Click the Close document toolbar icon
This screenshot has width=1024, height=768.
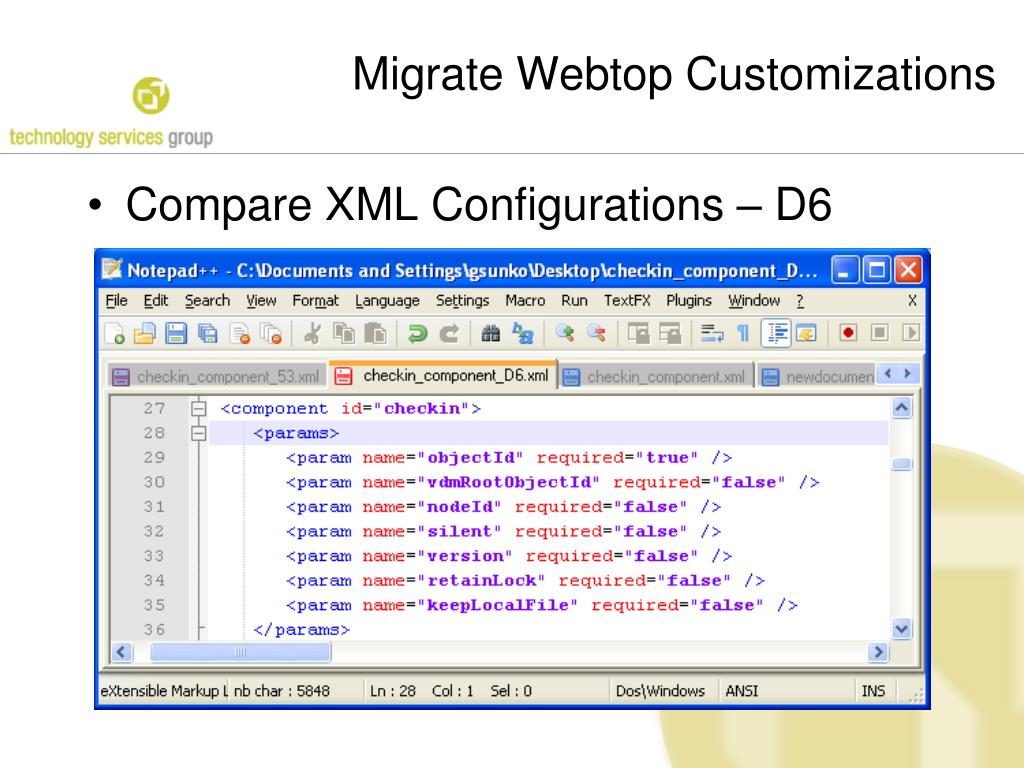pyautogui.click(x=240, y=334)
